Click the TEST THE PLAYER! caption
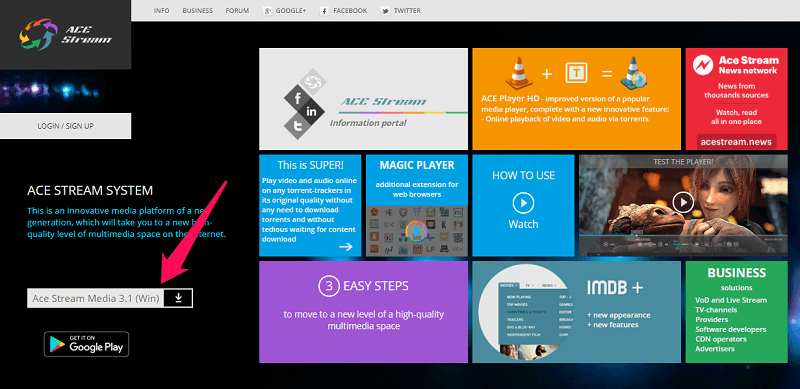This screenshot has height=389, width=800. pos(683,162)
